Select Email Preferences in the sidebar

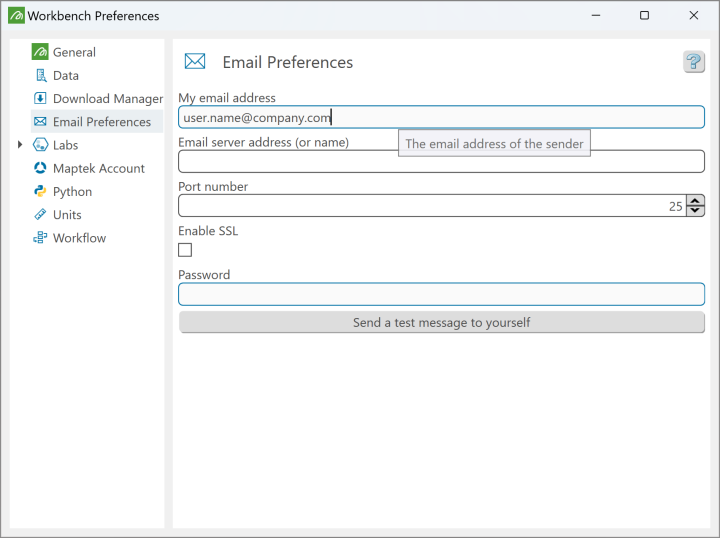(101, 122)
